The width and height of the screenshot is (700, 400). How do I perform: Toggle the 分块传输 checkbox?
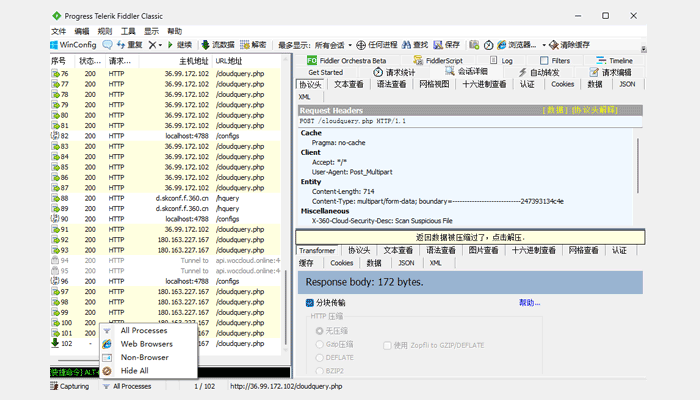310,303
